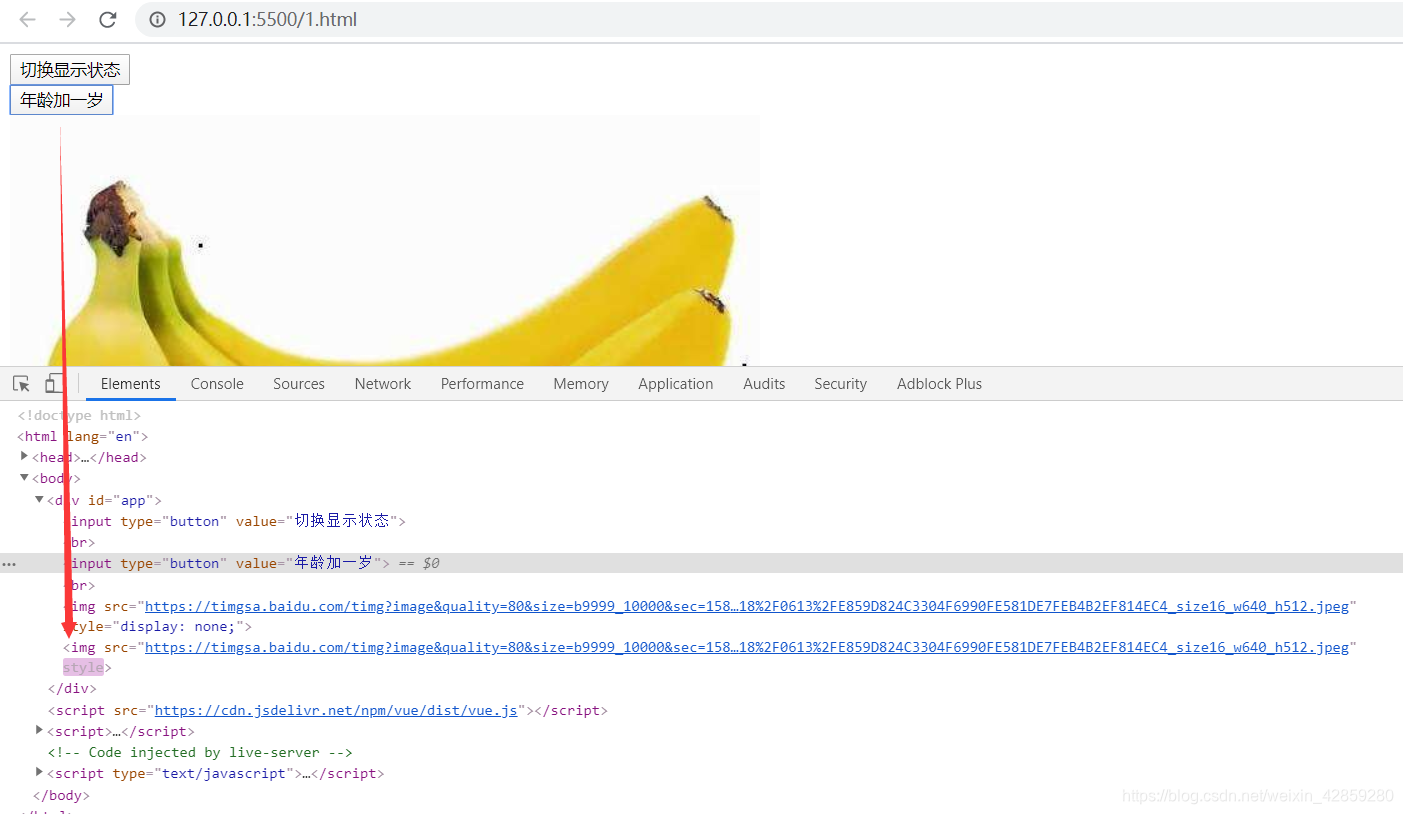Go back with the browser back arrow
This screenshot has width=1403, height=814.
click(28, 19)
